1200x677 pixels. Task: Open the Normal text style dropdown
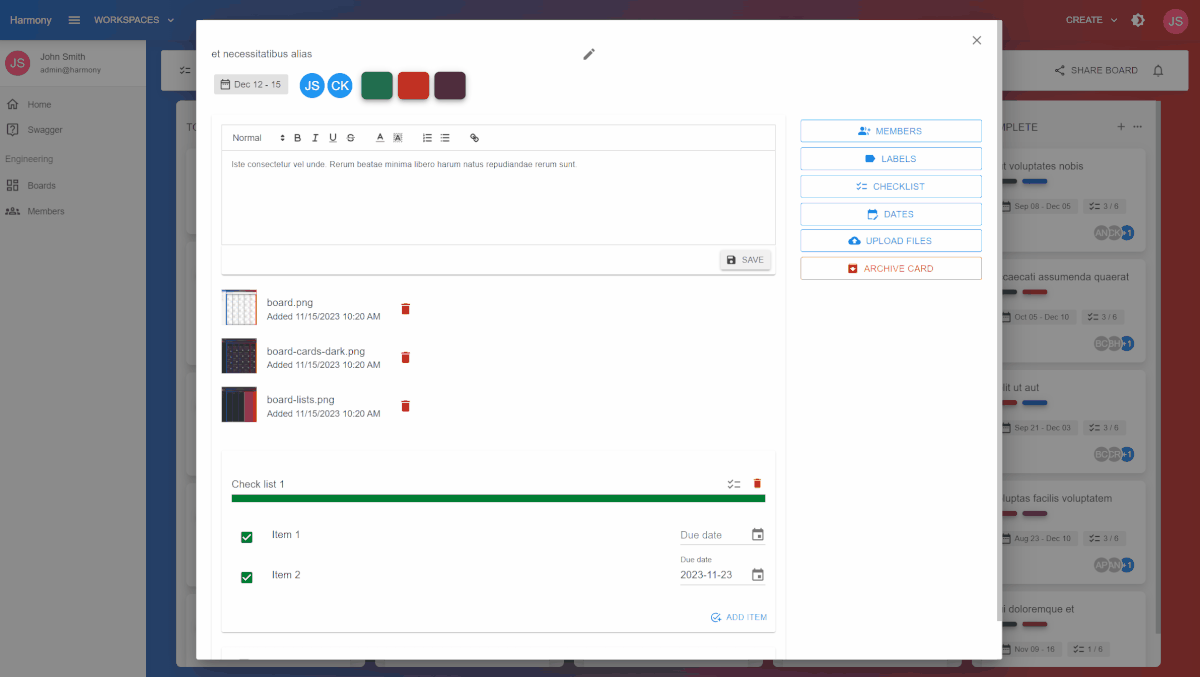tap(258, 138)
